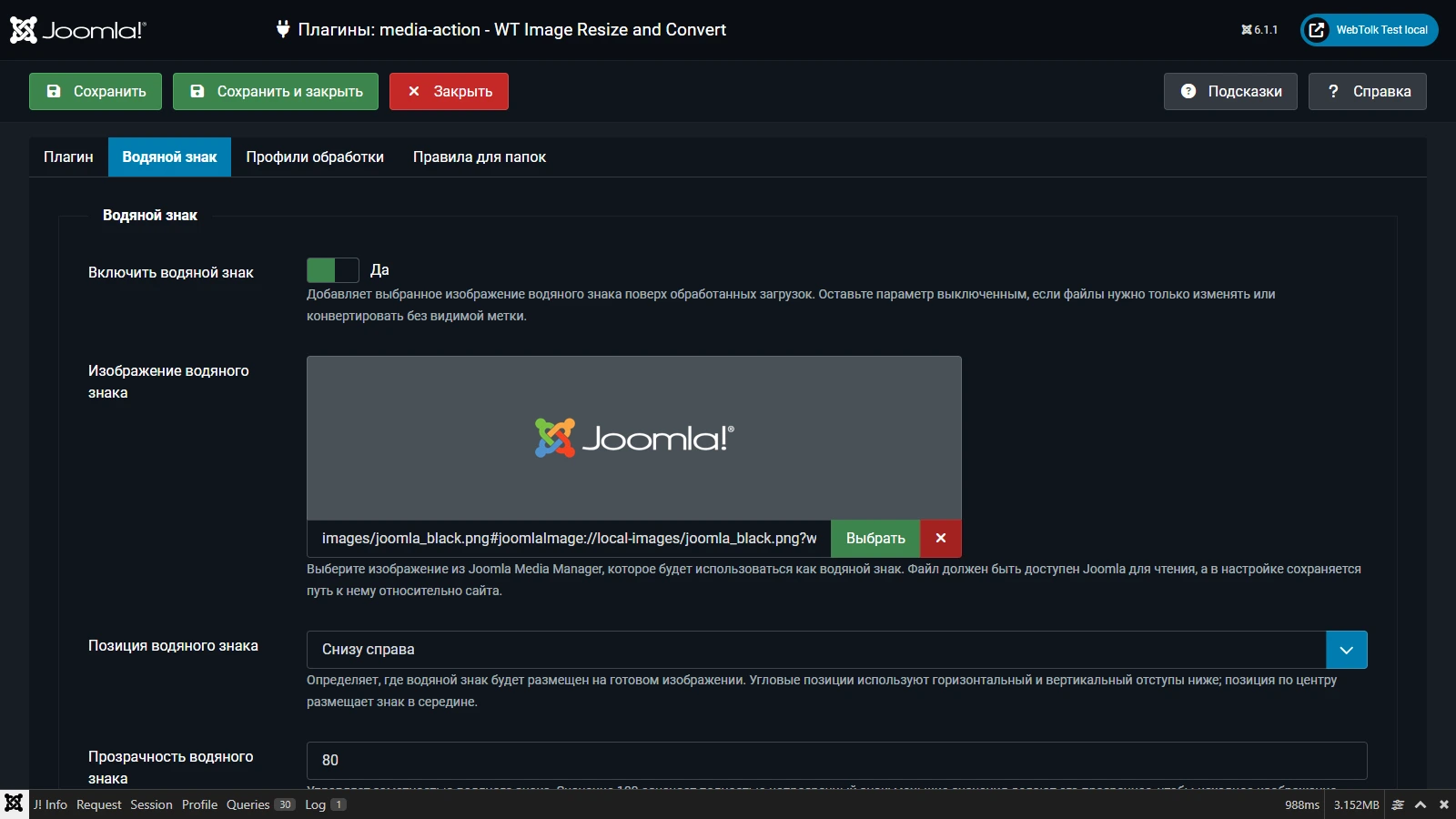Click the plug icon beside the page title

(283, 29)
